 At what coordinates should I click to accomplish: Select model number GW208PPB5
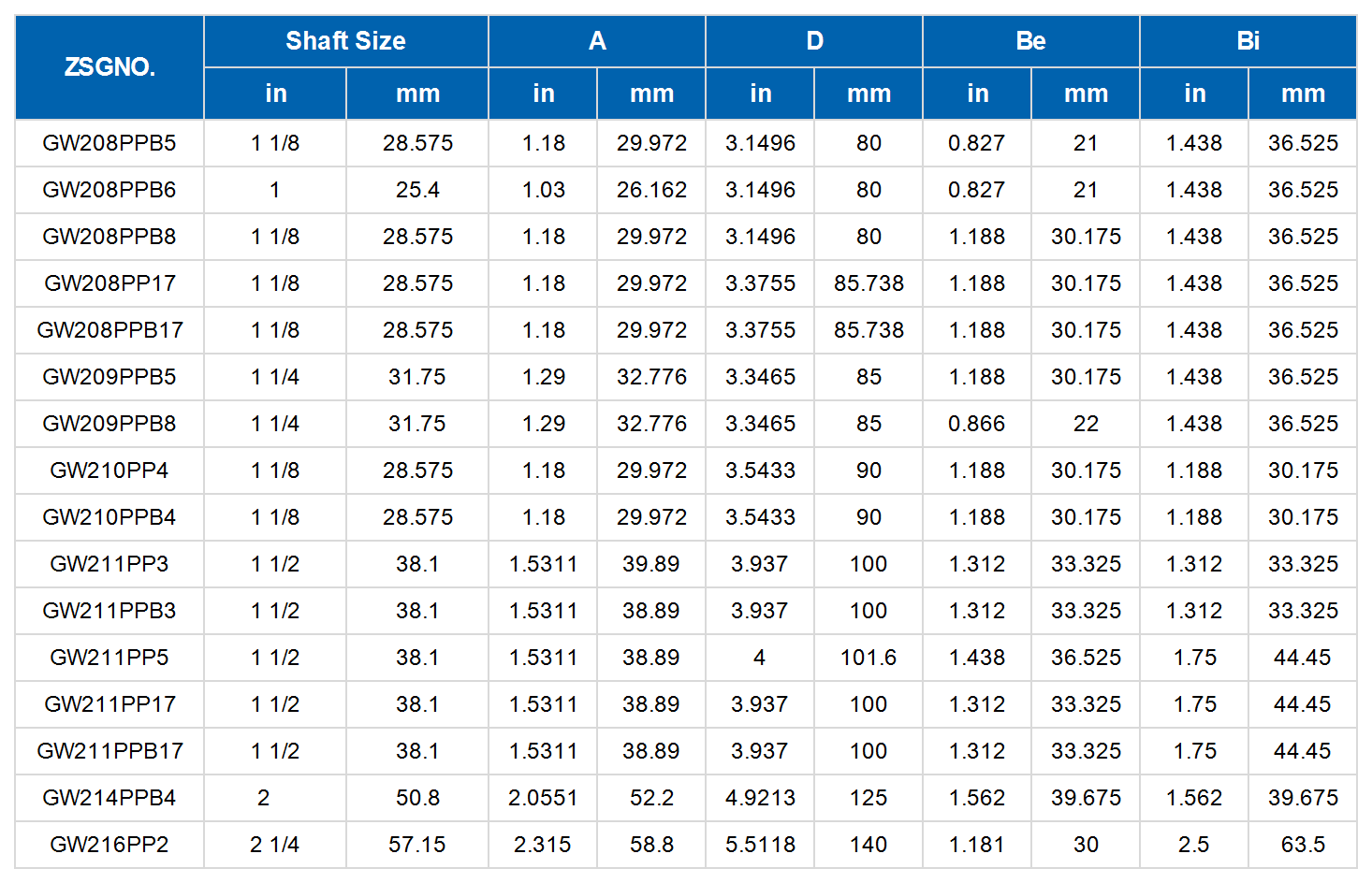[109, 143]
